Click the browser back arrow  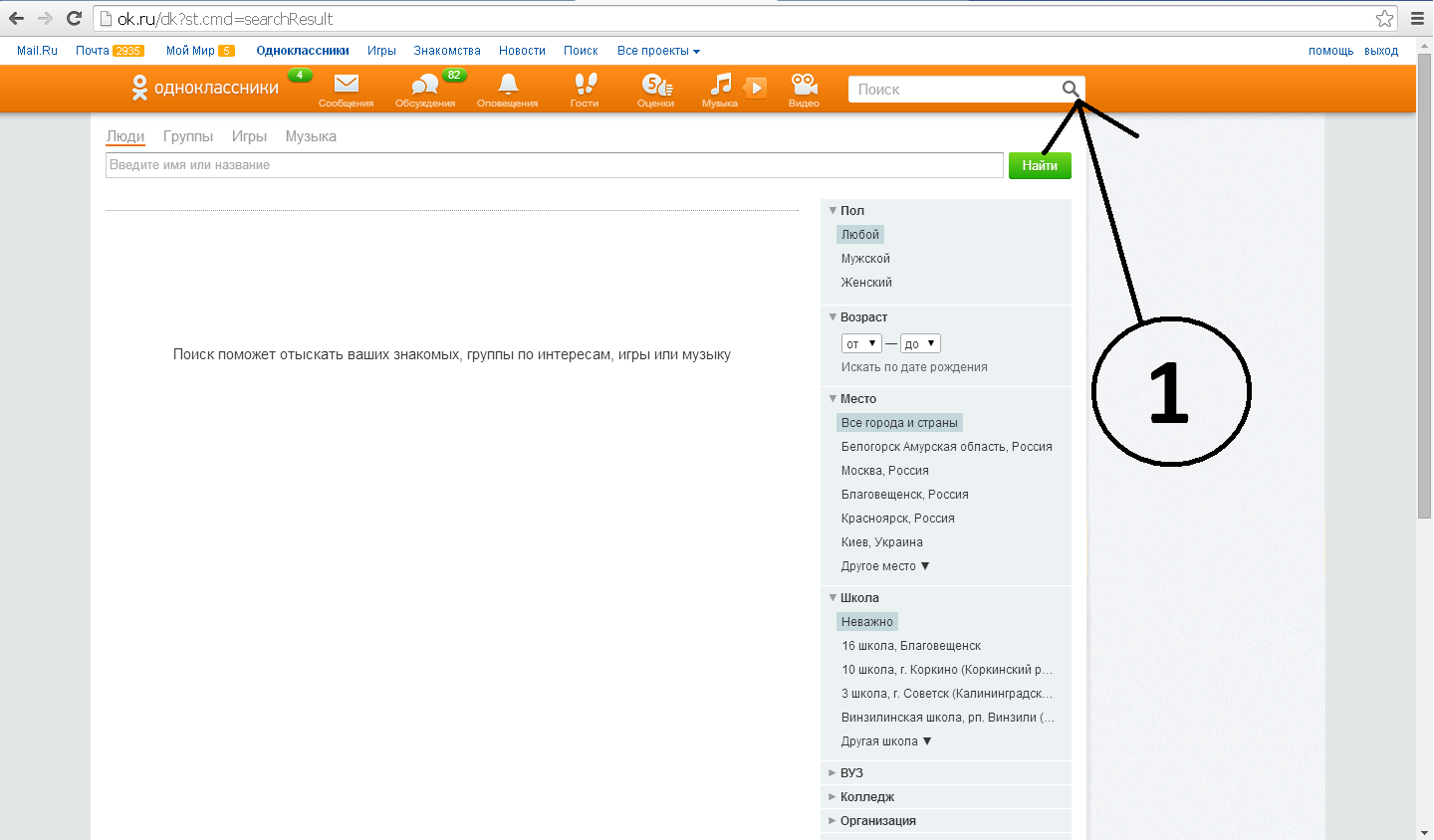(x=16, y=18)
